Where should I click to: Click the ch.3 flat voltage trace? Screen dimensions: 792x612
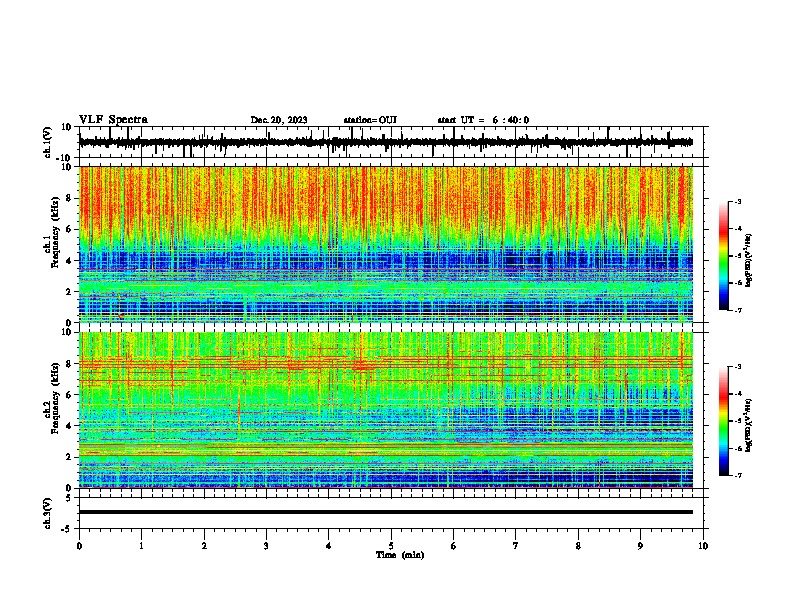(386, 512)
